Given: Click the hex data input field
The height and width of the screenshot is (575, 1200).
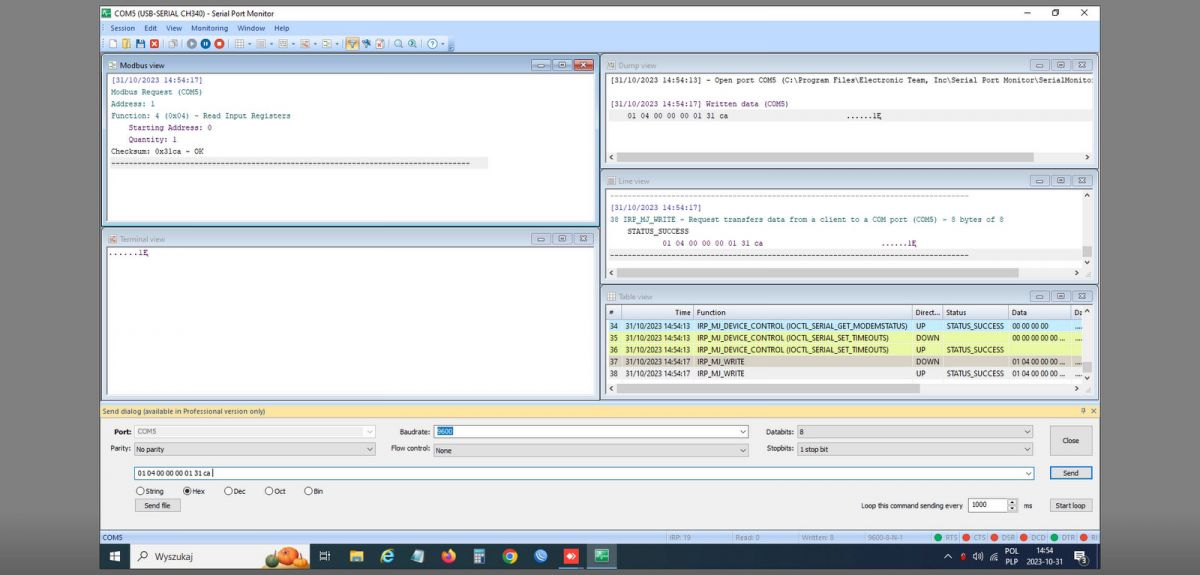Looking at the screenshot, I should point(580,473).
